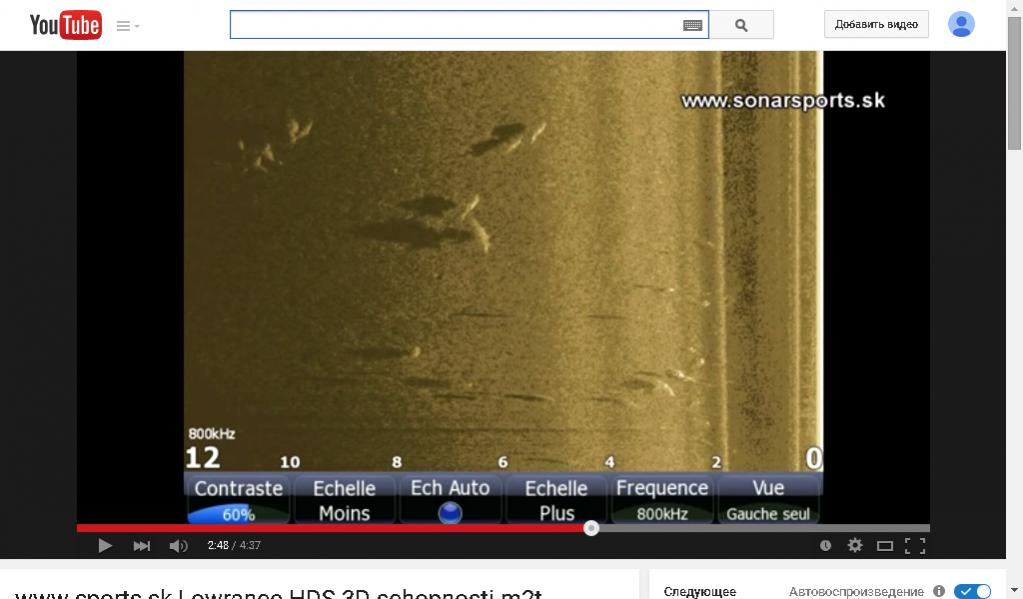Click the video title below the player
Screen dimensions: 1023x599
click(x=278, y=593)
